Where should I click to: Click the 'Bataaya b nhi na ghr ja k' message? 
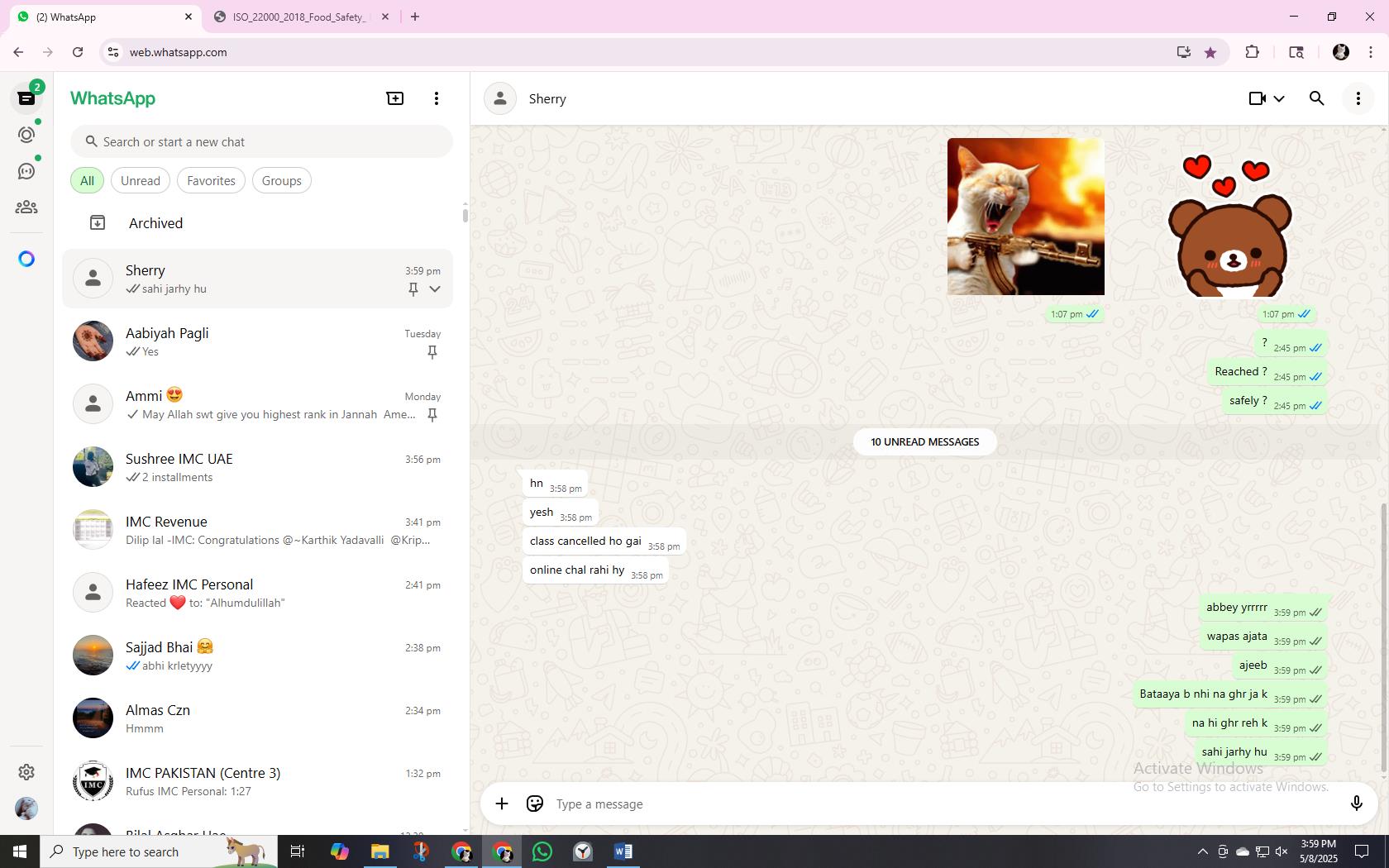click(x=1230, y=694)
